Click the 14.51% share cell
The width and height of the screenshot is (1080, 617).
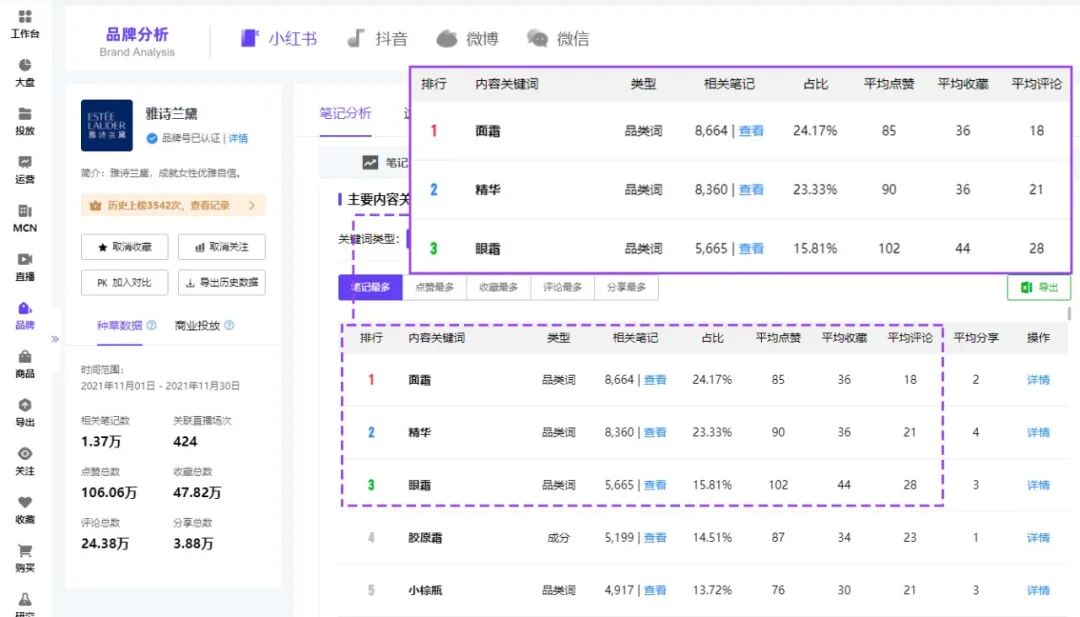[x=712, y=538]
